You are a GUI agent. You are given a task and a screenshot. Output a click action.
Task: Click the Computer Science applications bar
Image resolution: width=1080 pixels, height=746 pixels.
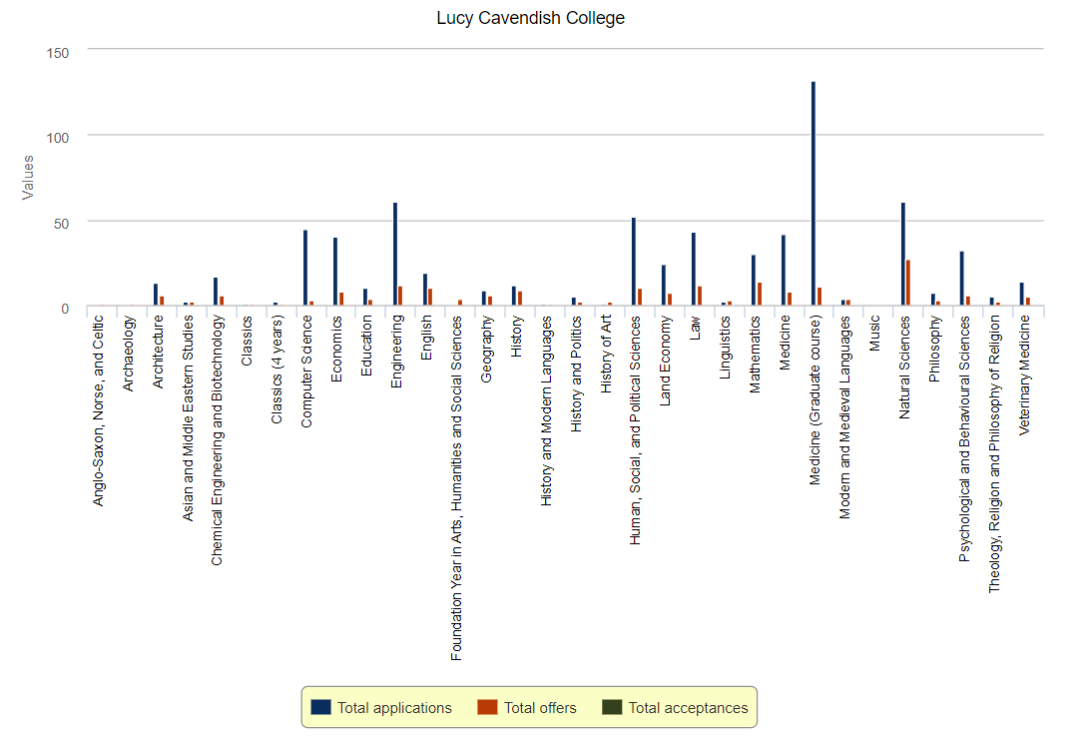(305, 268)
